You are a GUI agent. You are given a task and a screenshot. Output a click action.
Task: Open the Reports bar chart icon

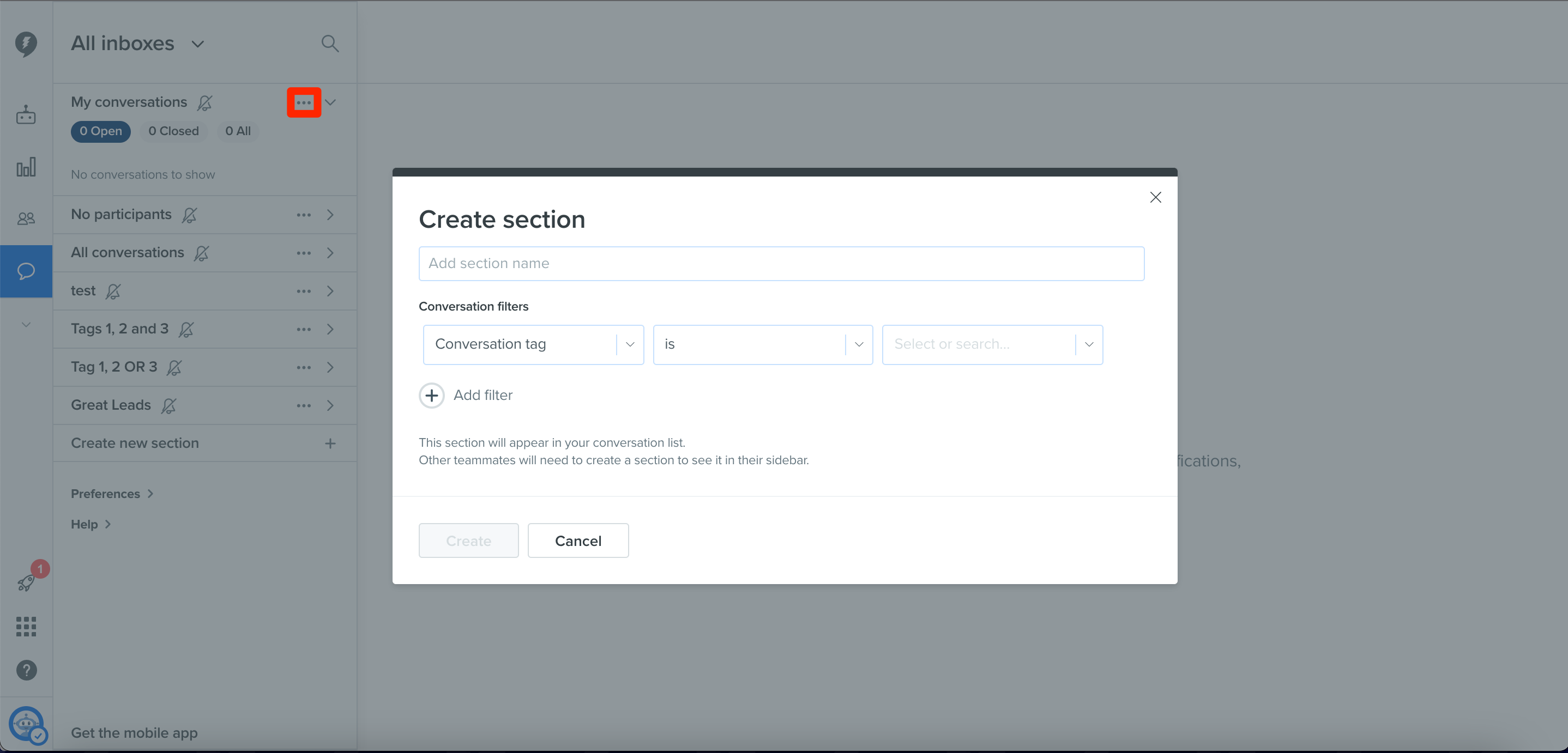26,167
